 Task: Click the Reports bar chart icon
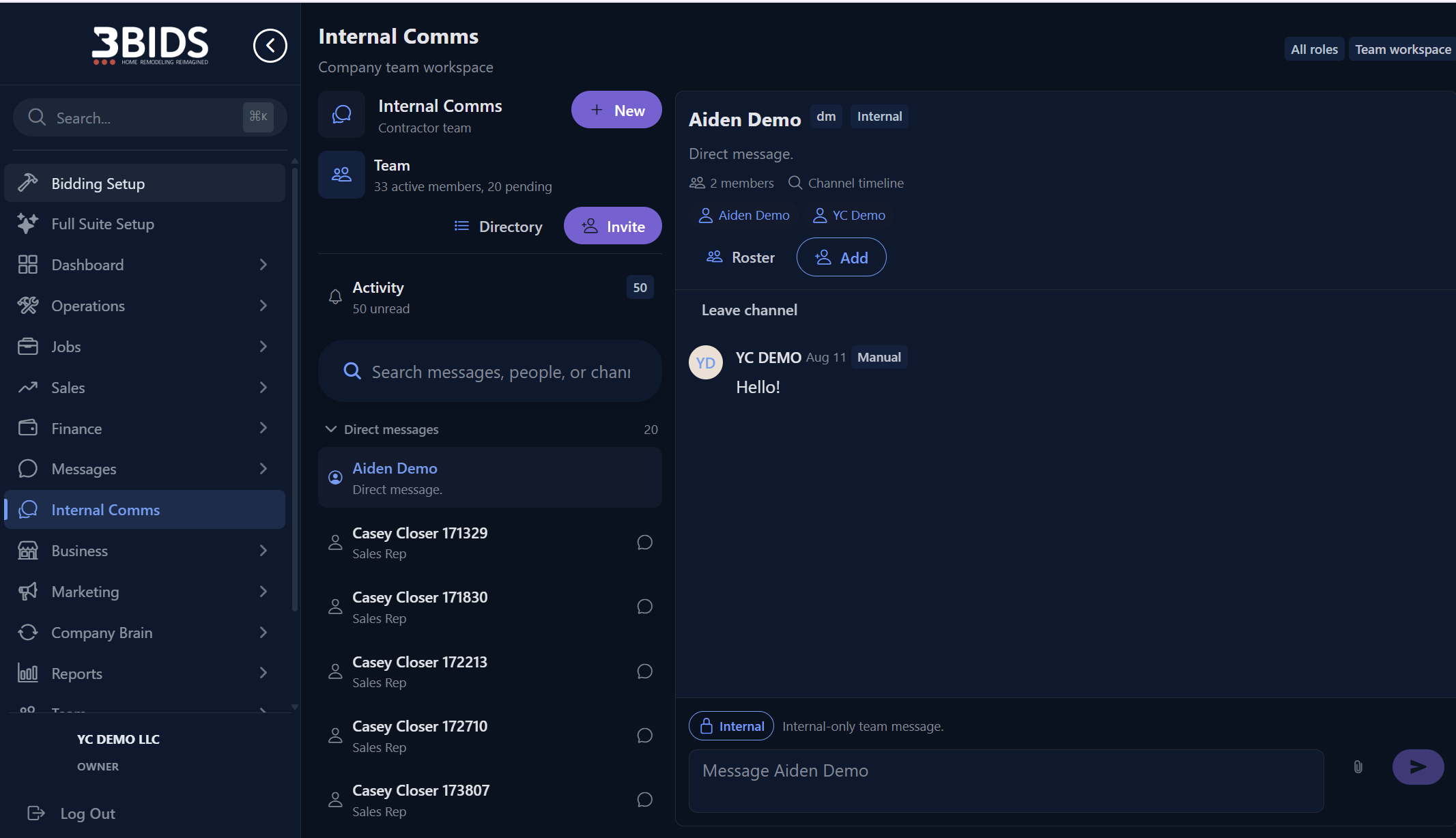[x=28, y=673]
